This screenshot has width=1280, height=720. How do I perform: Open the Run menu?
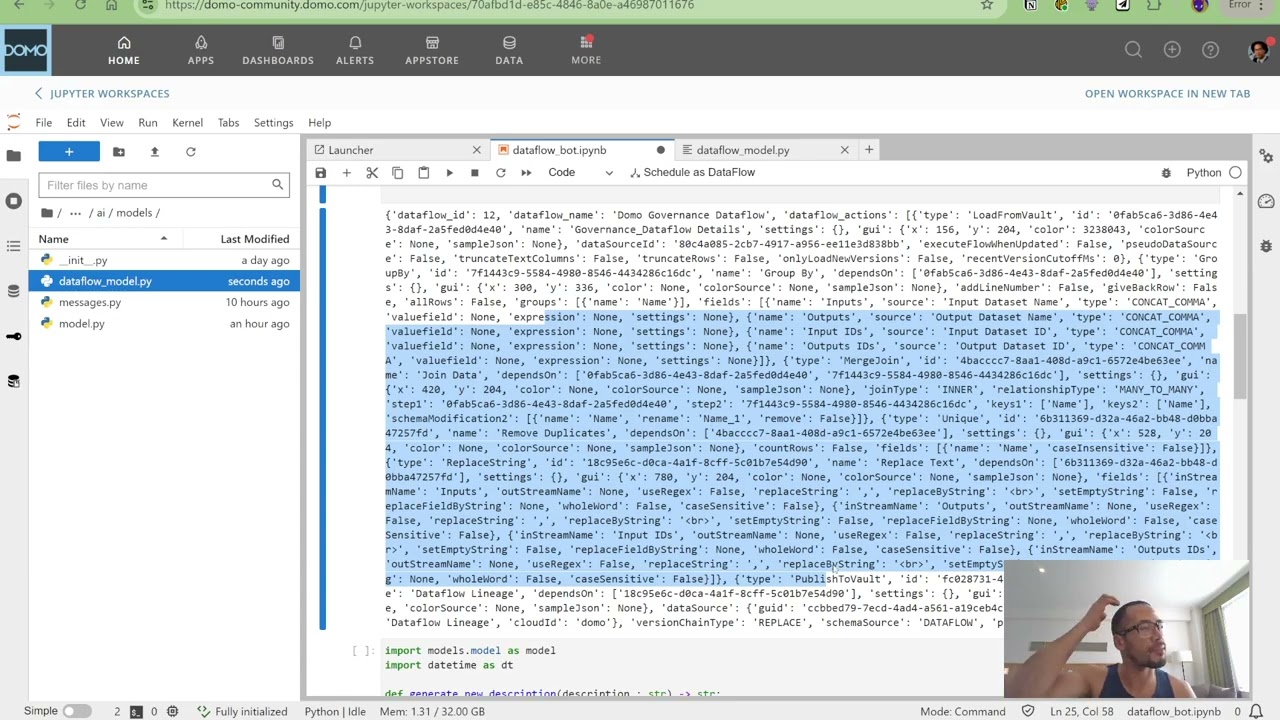tap(148, 123)
